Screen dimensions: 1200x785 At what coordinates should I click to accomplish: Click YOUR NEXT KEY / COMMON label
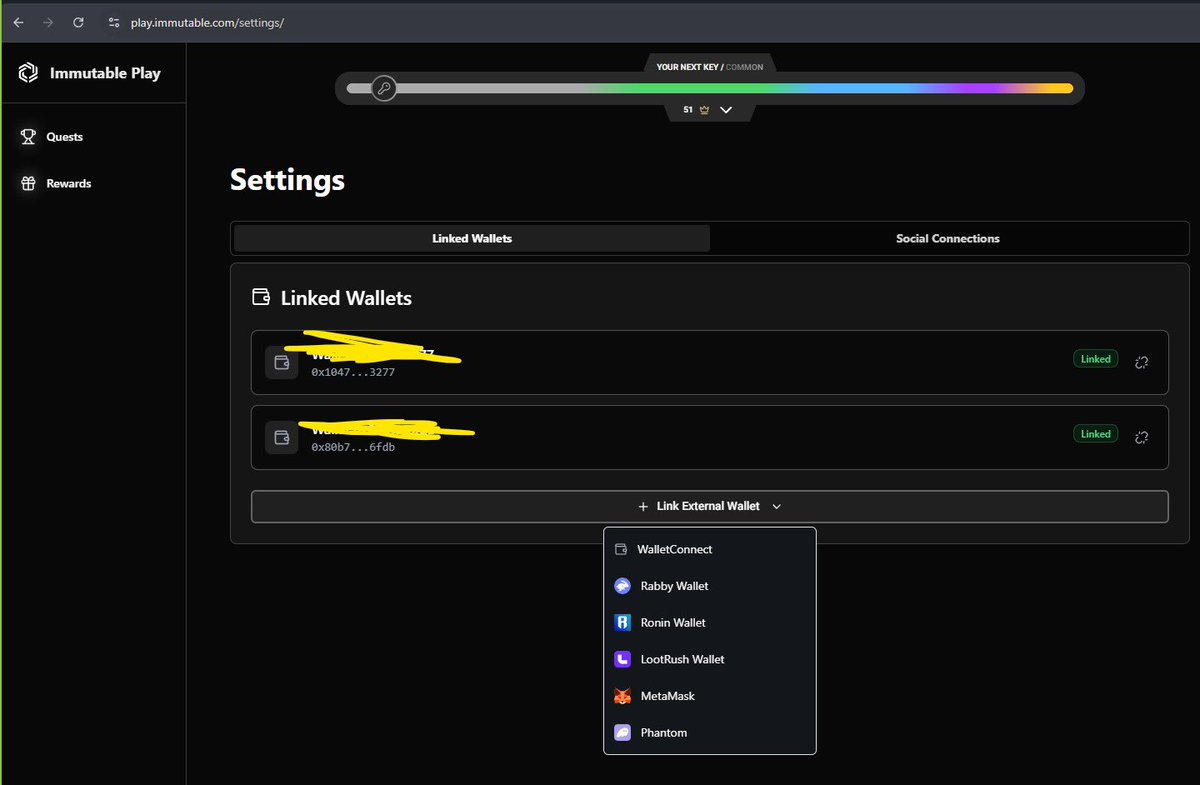coord(710,67)
